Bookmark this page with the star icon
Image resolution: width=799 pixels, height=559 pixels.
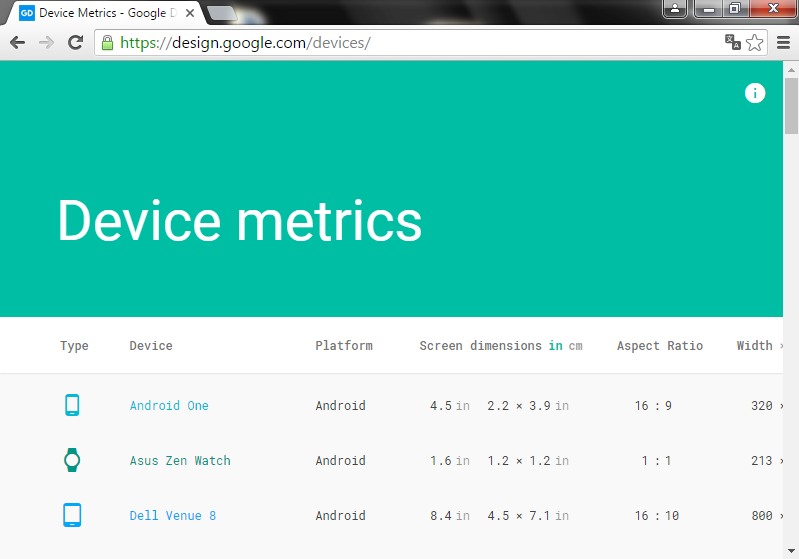755,43
